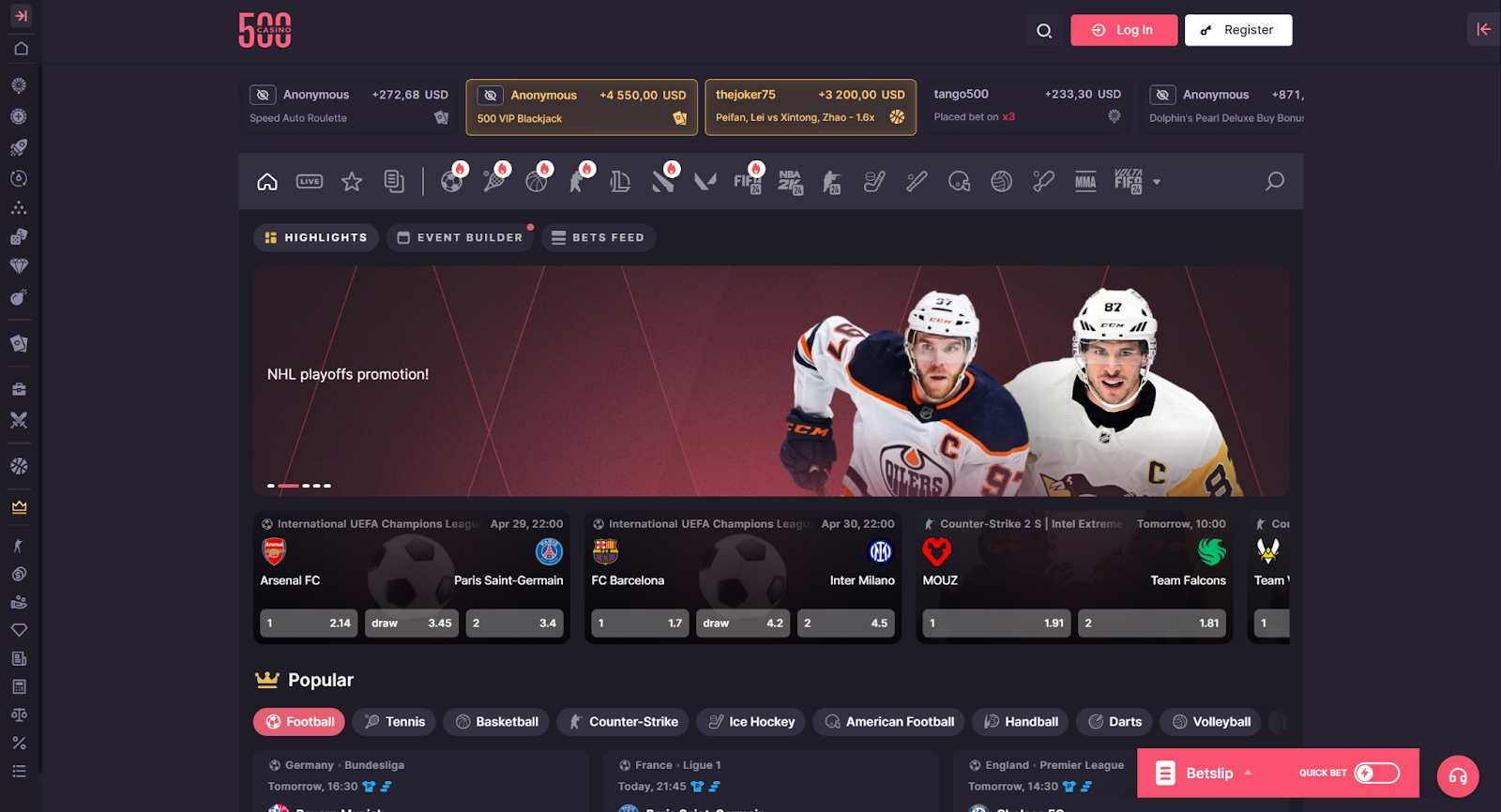Select Darts in Popular filters

click(x=1114, y=722)
